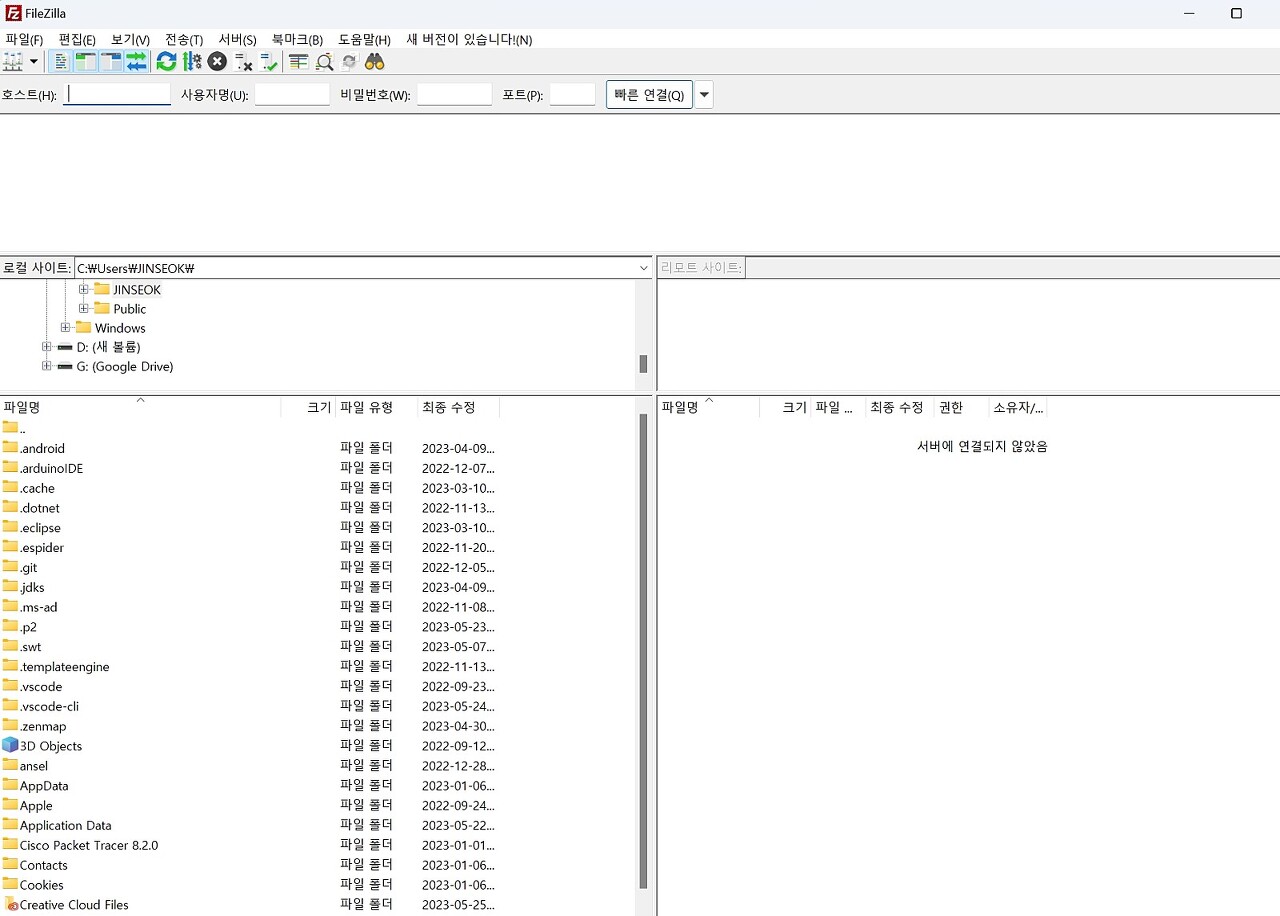
Task: Open Site Manager dropdown arrow
Action: (34, 62)
